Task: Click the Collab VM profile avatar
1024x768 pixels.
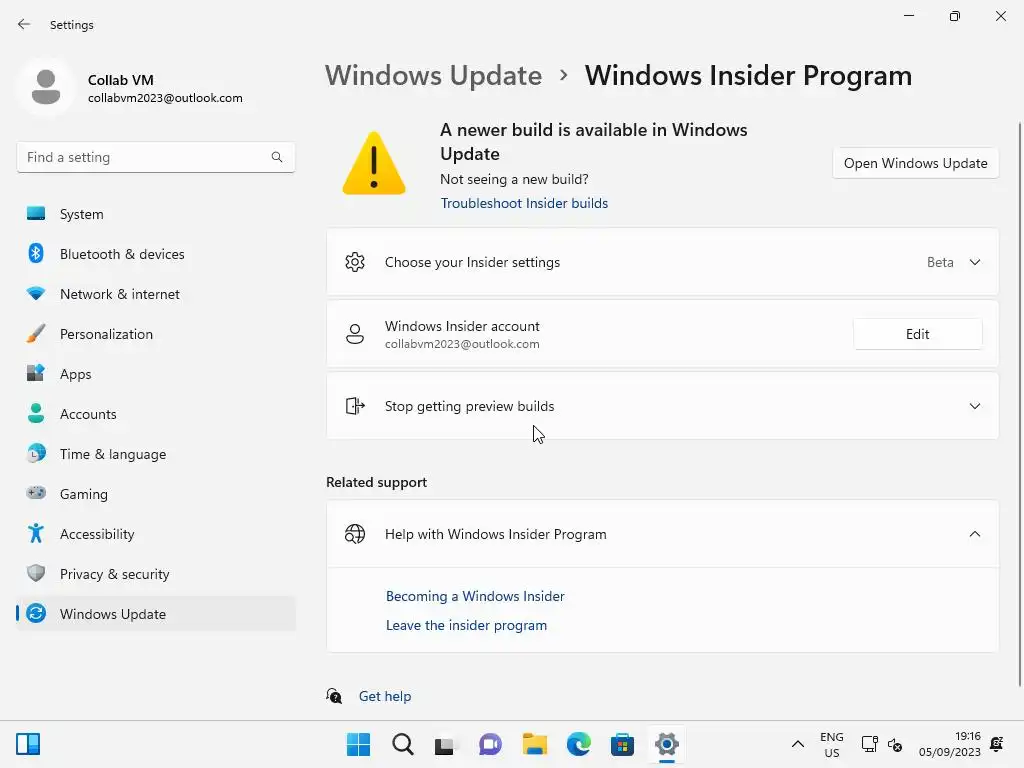Action: coord(46,87)
